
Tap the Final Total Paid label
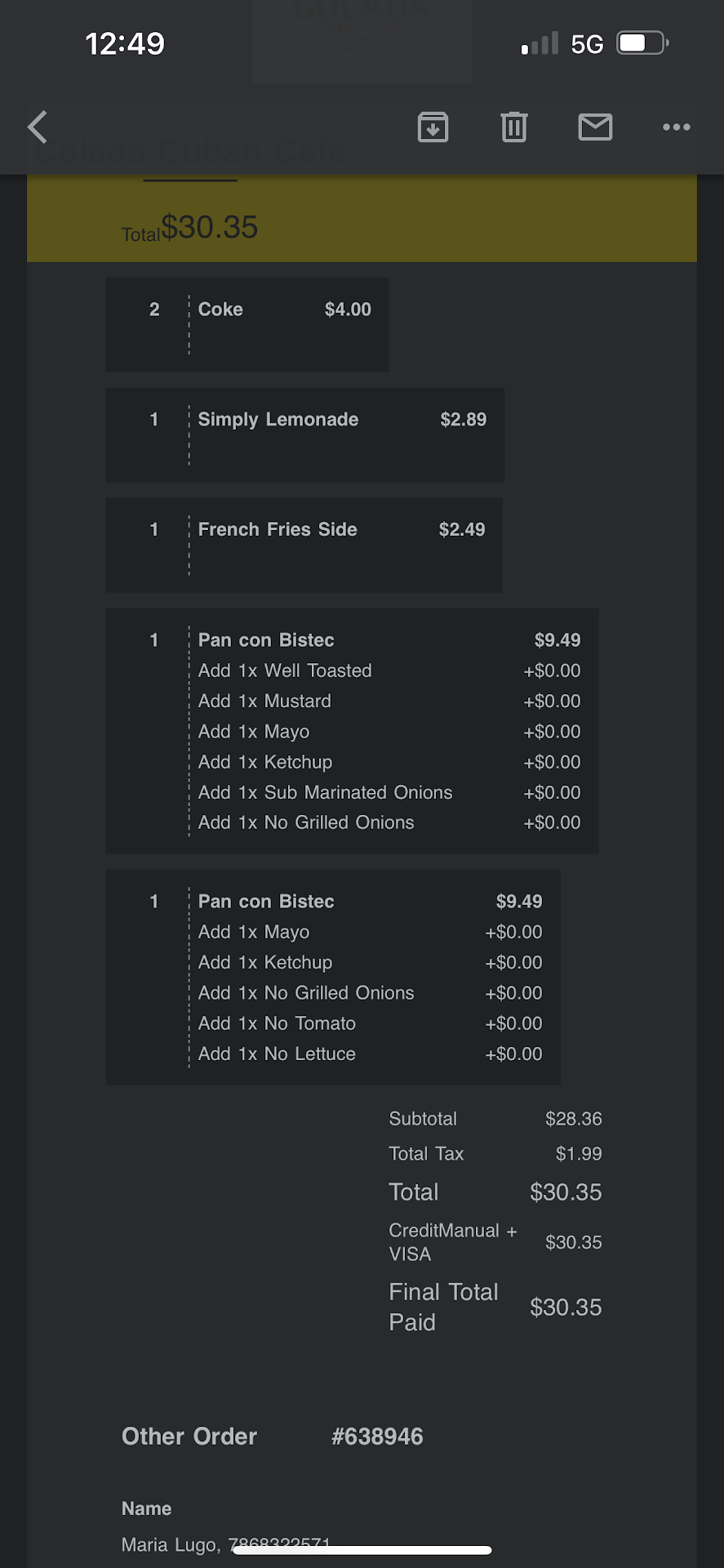(443, 1307)
